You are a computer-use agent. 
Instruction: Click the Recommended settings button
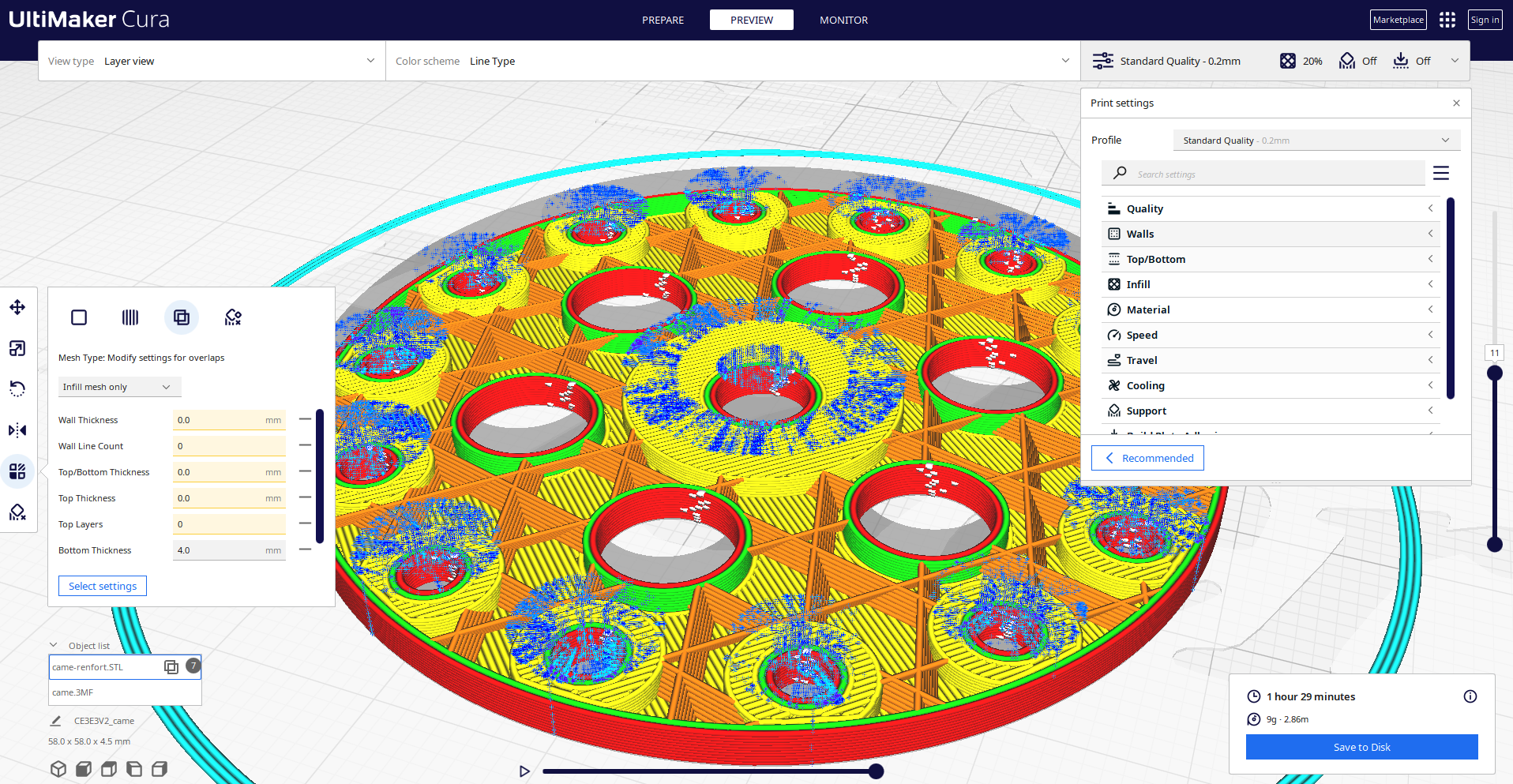[1147, 458]
